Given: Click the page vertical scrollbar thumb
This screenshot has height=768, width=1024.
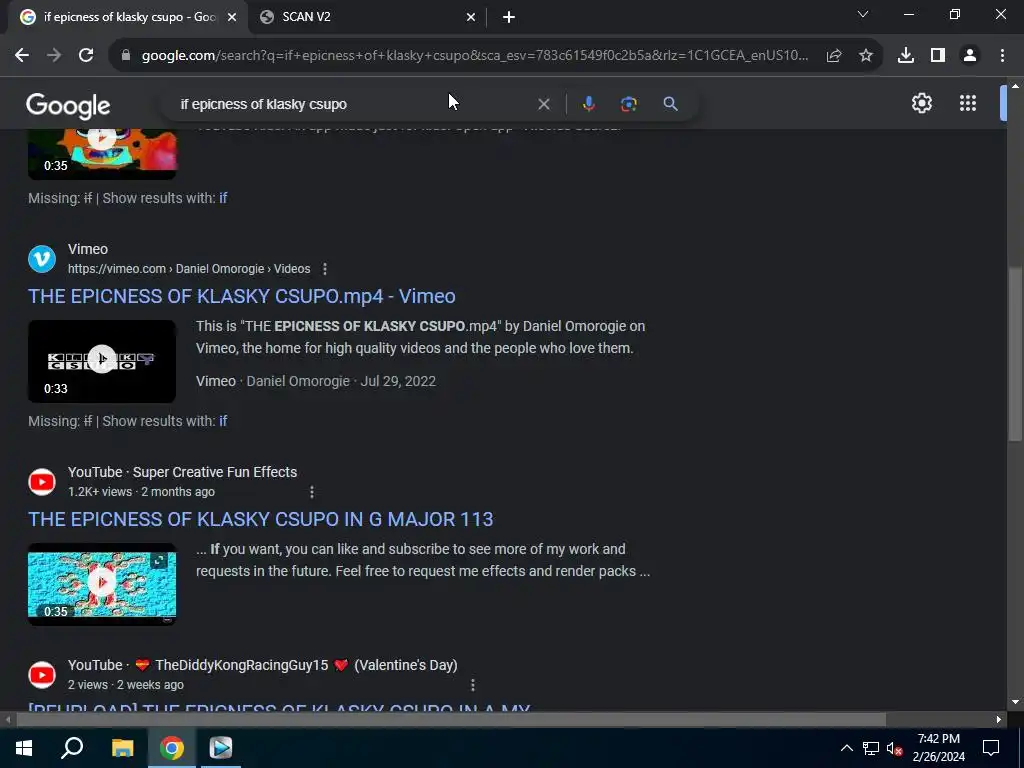Looking at the screenshot, I should coord(1014,353).
